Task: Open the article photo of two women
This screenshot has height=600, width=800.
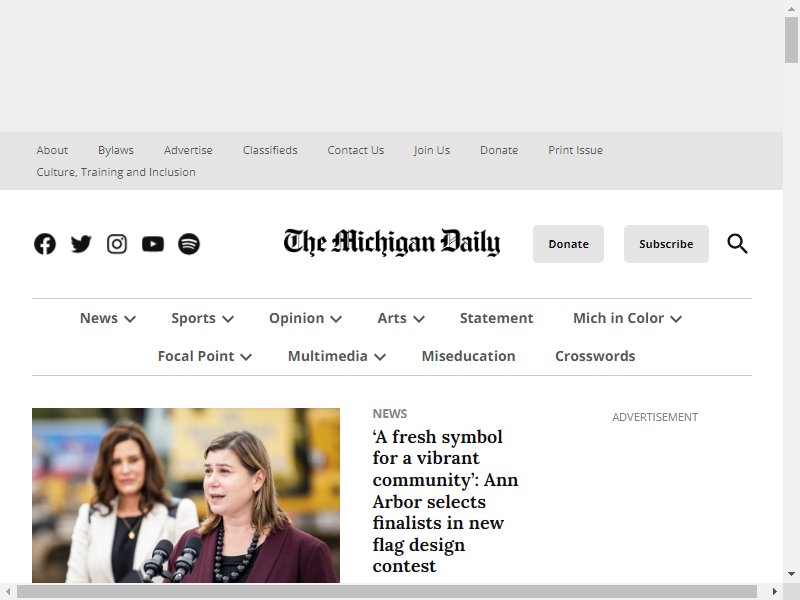Action: [186, 495]
